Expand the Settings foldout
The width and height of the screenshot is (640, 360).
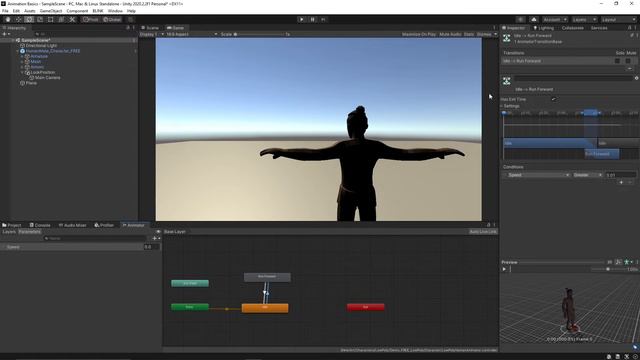pos(502,106)
